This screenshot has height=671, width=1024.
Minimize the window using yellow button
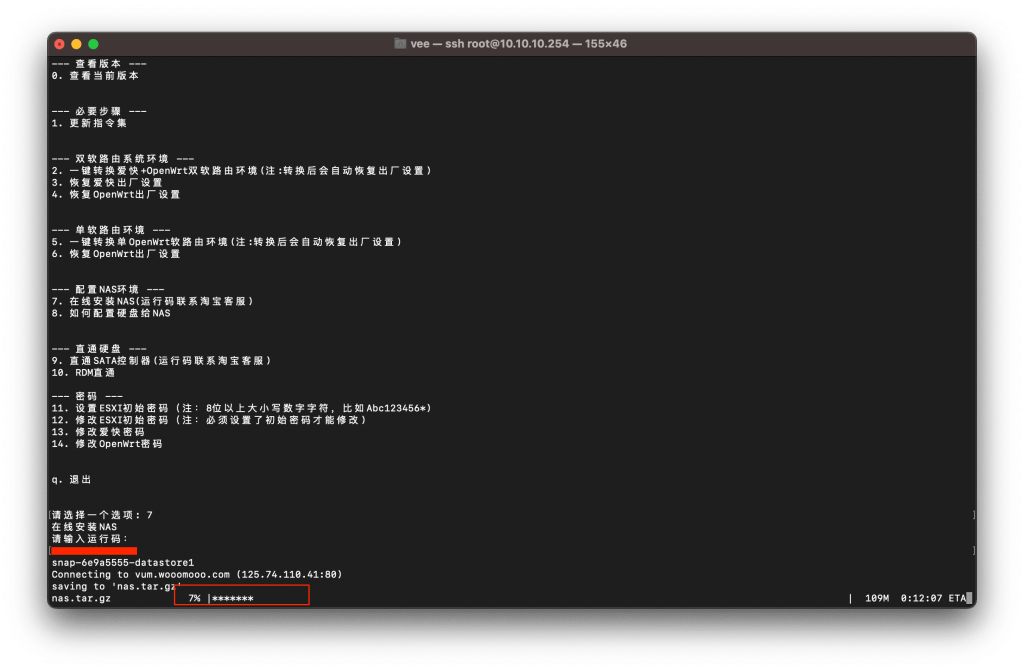77,44
